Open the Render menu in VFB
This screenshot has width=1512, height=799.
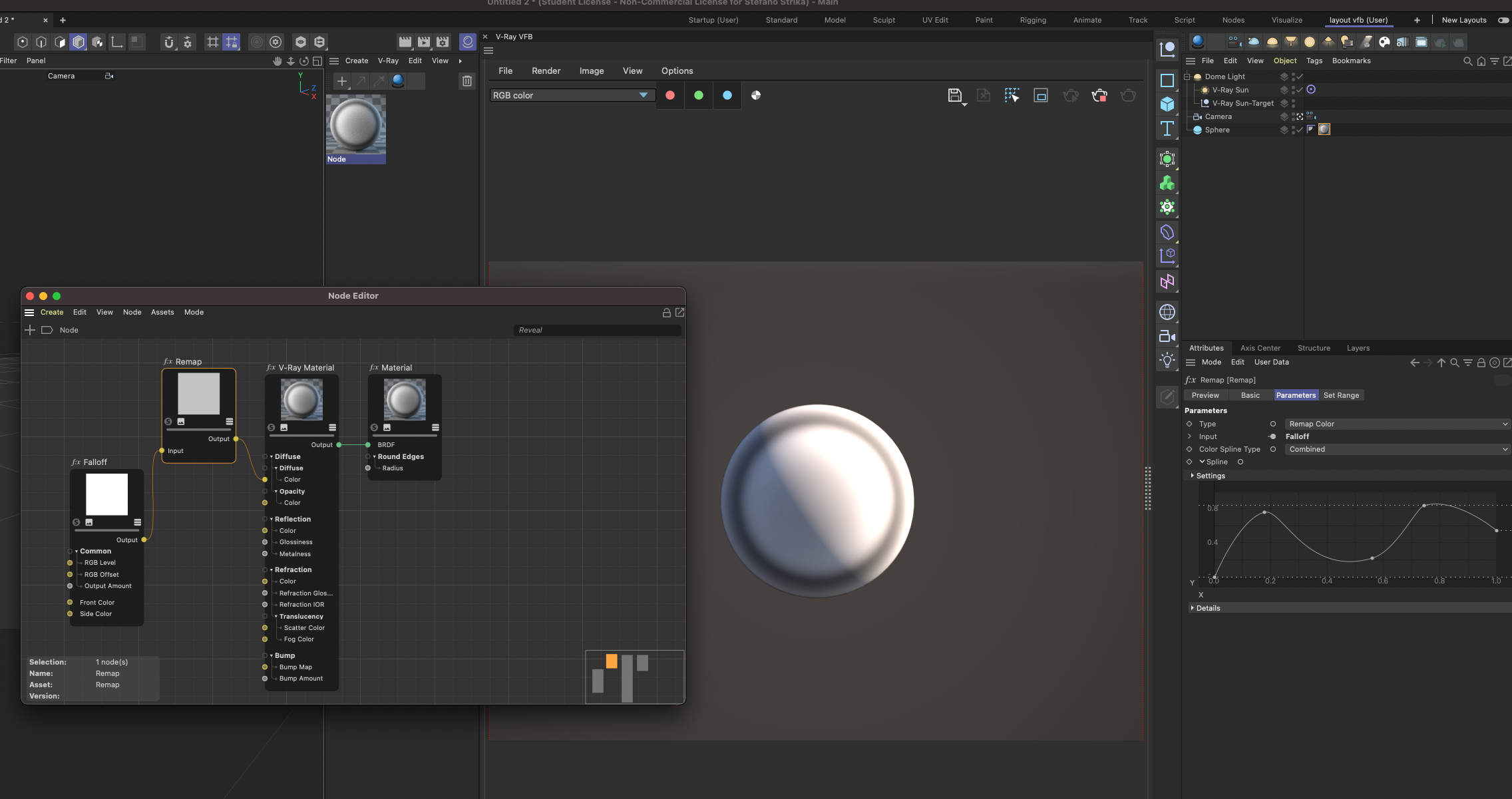546,71
